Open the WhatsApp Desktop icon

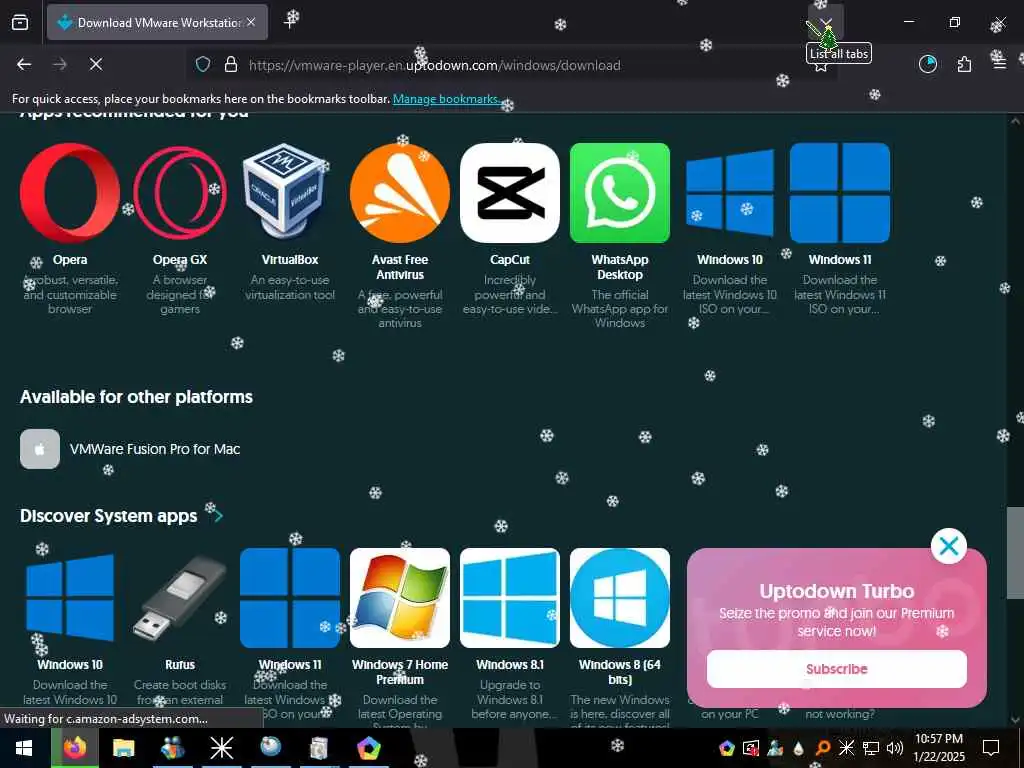tap(620, 193)
